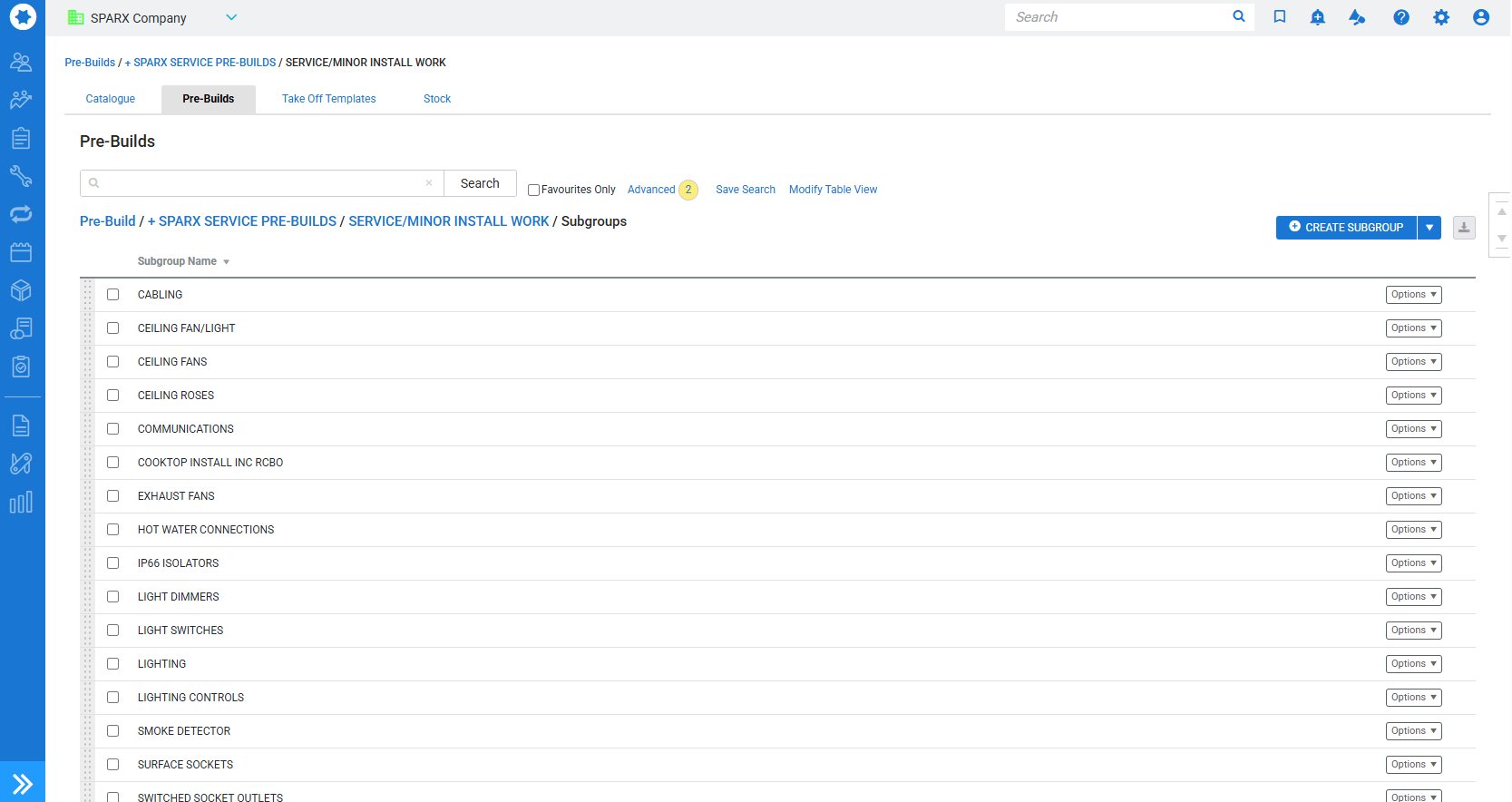Open the calendar icon in left sidebar
Image resolution: width=1512 pixels, height=802 pixels.
(21, 252)
